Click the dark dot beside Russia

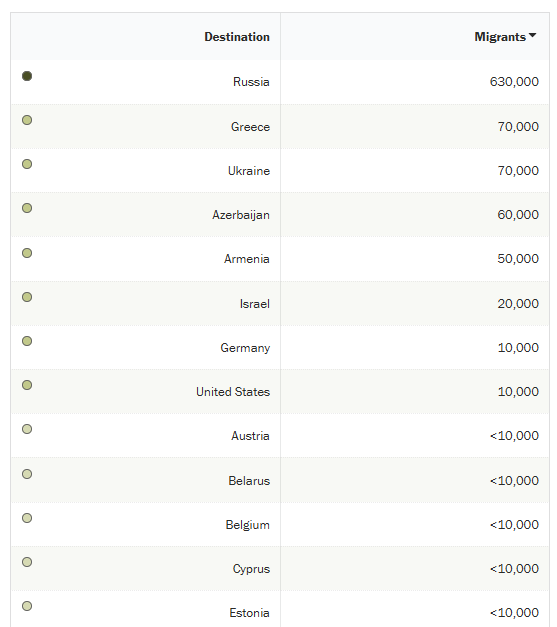click(27, 76)
